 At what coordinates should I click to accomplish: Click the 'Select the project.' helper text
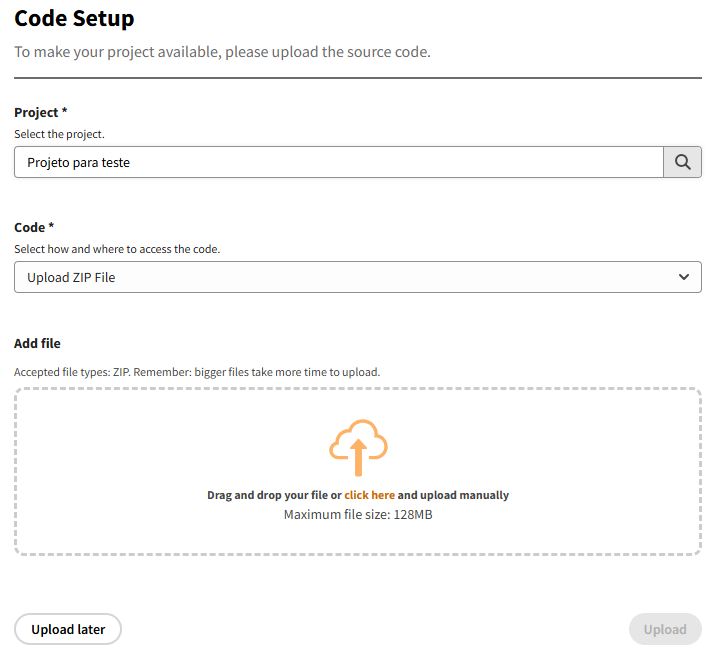(59, 134)
